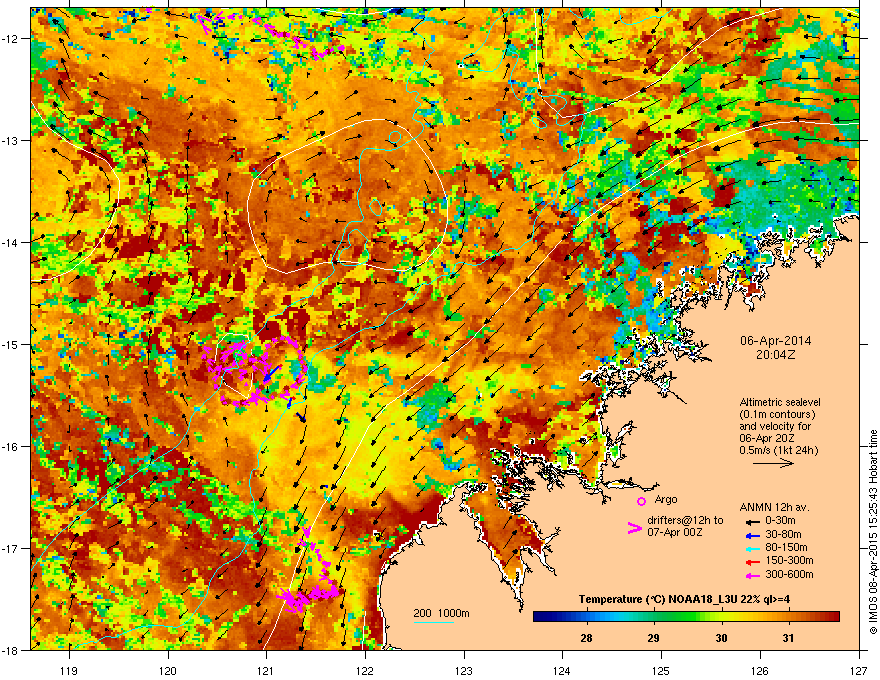The width and height of the screenshot is (880, 680).
Task: Click the longitude axis label 123
Action: pyautogui.click(x=464, y=670)
